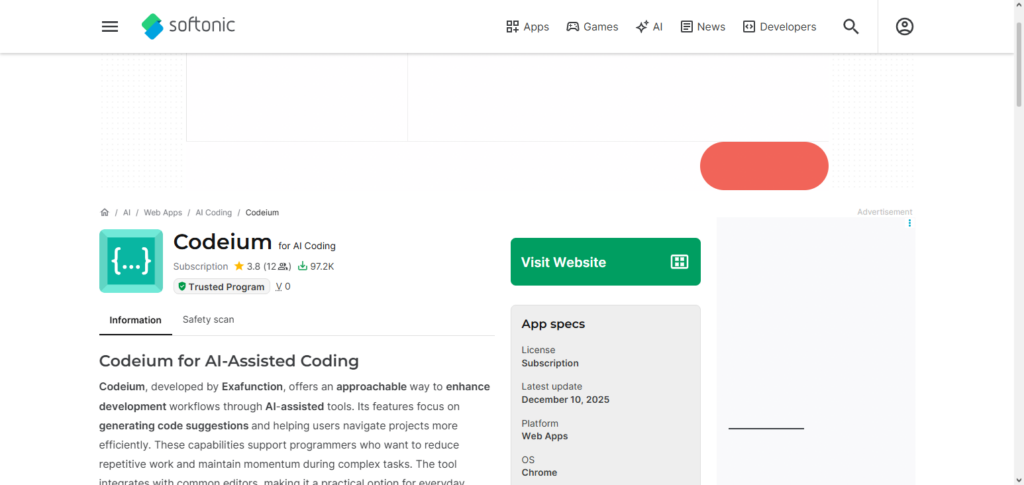Screen dimensions: 1024x485
Task: Click the Visit Website button
Action: tap(605, 262)
